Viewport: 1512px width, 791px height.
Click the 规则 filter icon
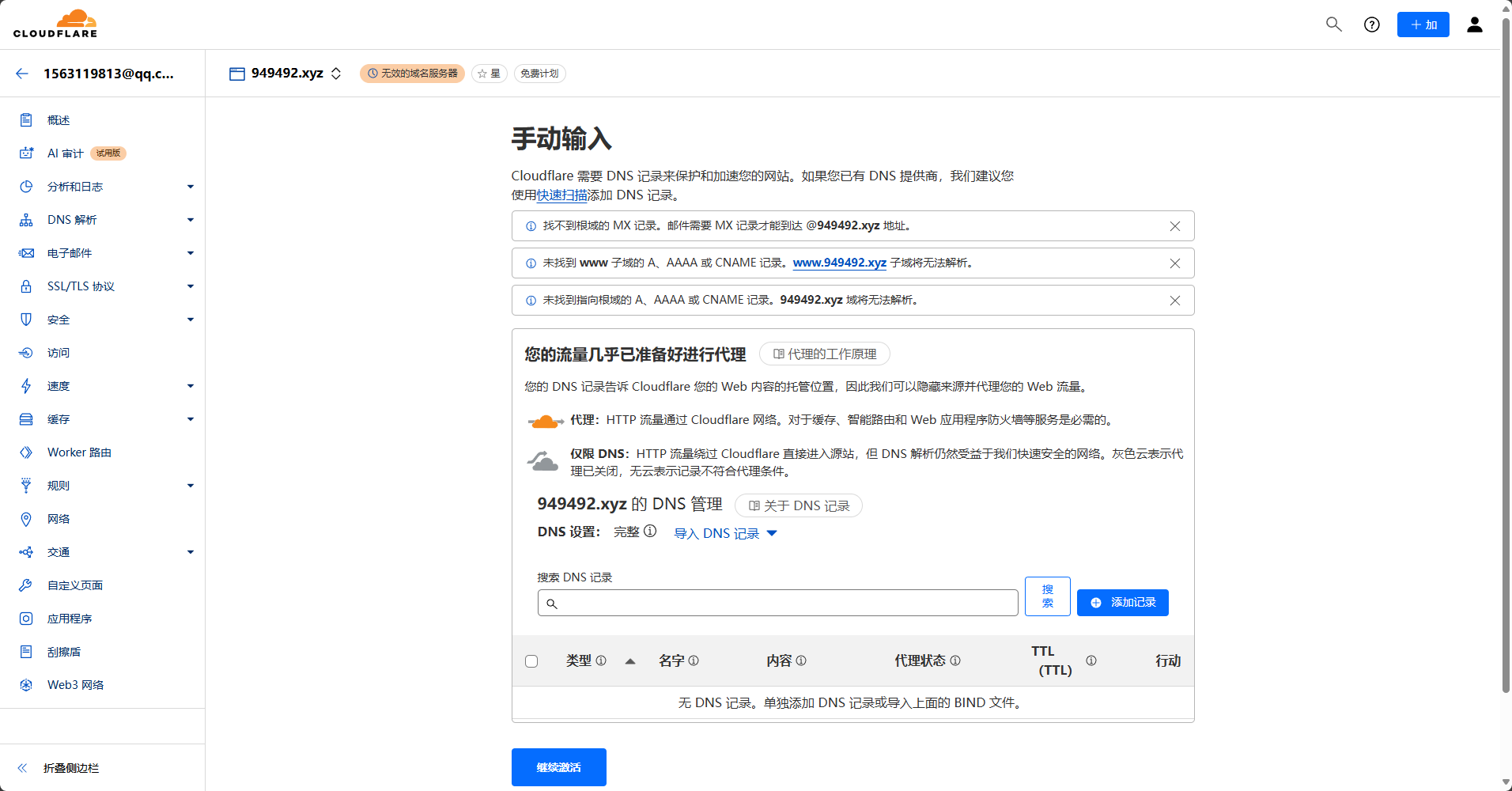click(26, 486)
